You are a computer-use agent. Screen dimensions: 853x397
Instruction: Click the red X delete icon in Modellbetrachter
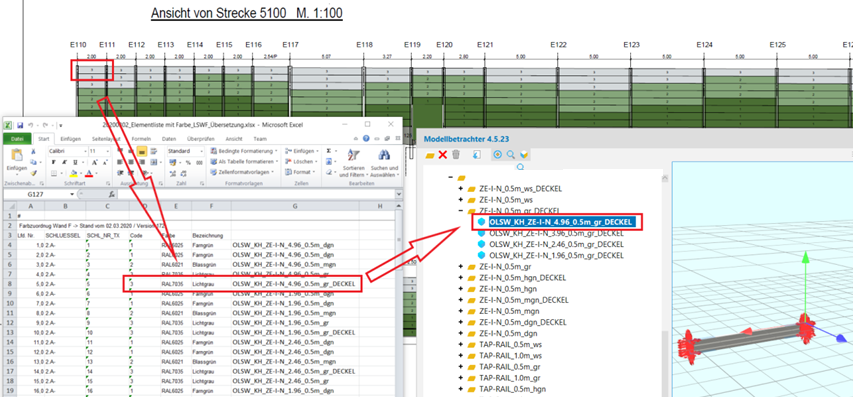[x=443, y=155]
